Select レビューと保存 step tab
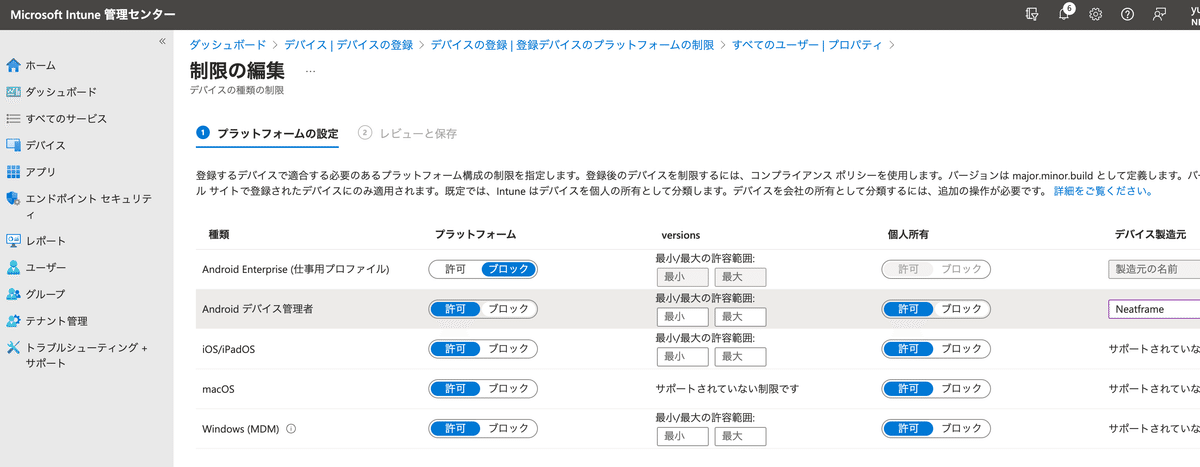This screenshot has width=1200, height=467. pos(408,133)
